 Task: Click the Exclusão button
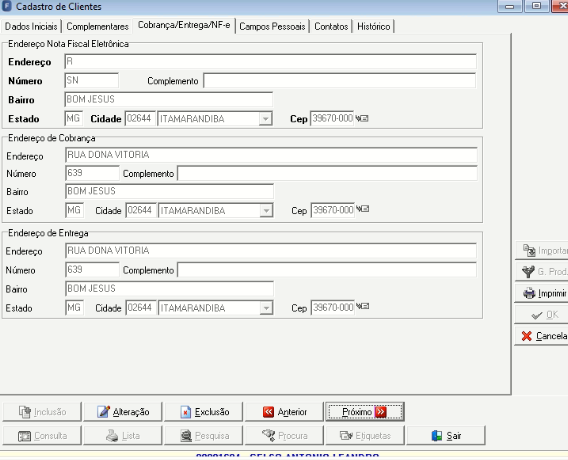pyautogui.click(x=204, y=412)
